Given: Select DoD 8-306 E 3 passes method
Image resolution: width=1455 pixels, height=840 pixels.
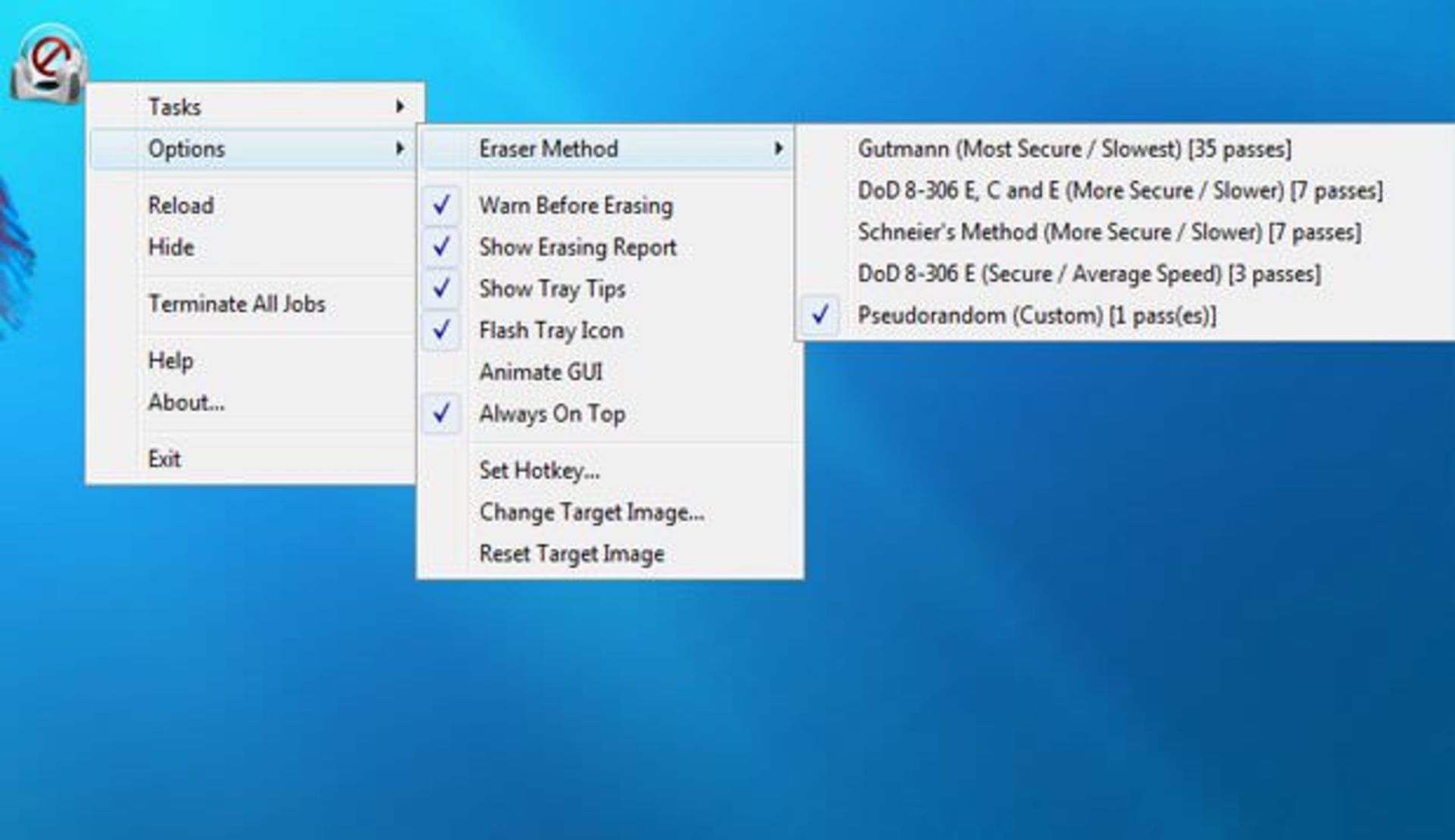Looking at the screenshot, I should (x=1088, y=273).
